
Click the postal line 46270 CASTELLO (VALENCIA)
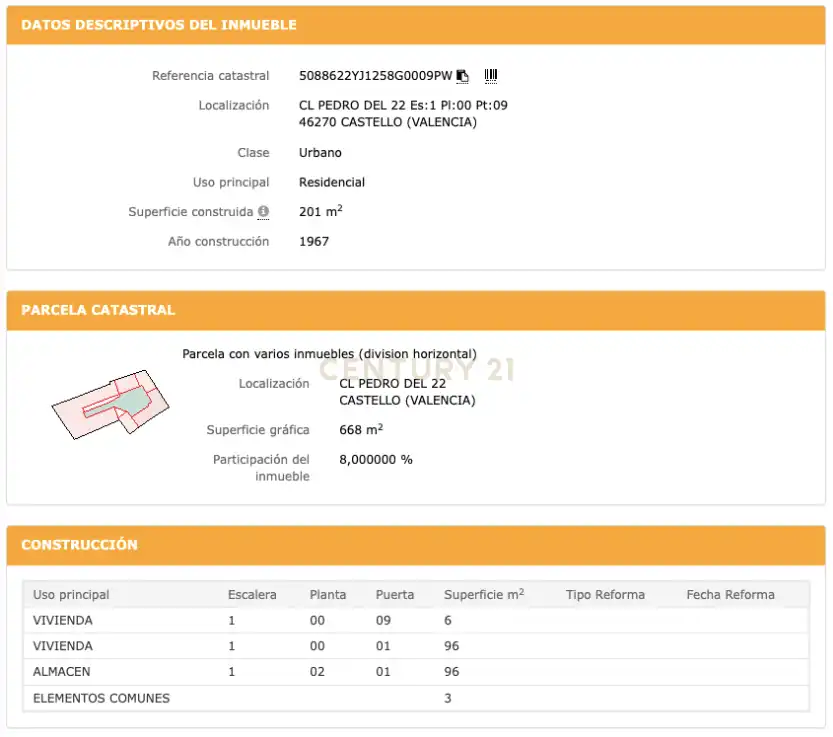pos(388,122)
